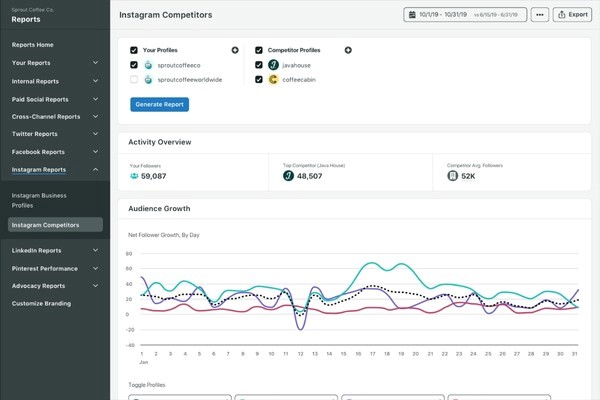Click the javahouse profile avatar icon
600x400 pixels.
(272, 65)
